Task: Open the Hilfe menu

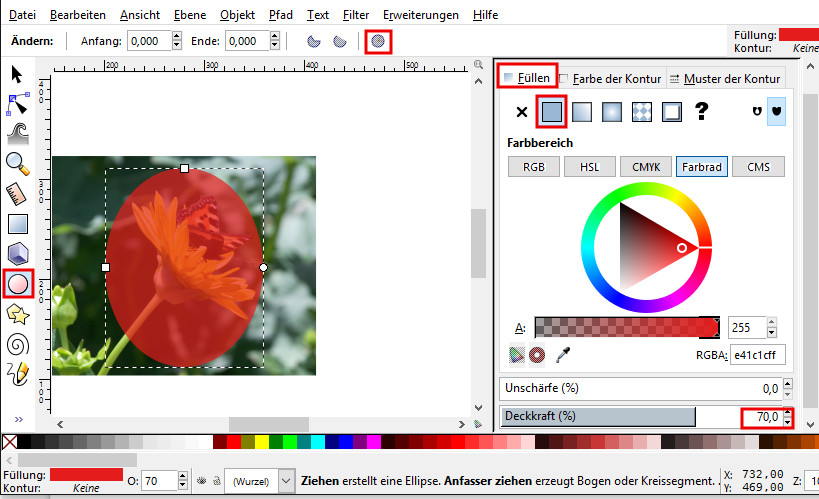Action: click(x=485, y=15)
